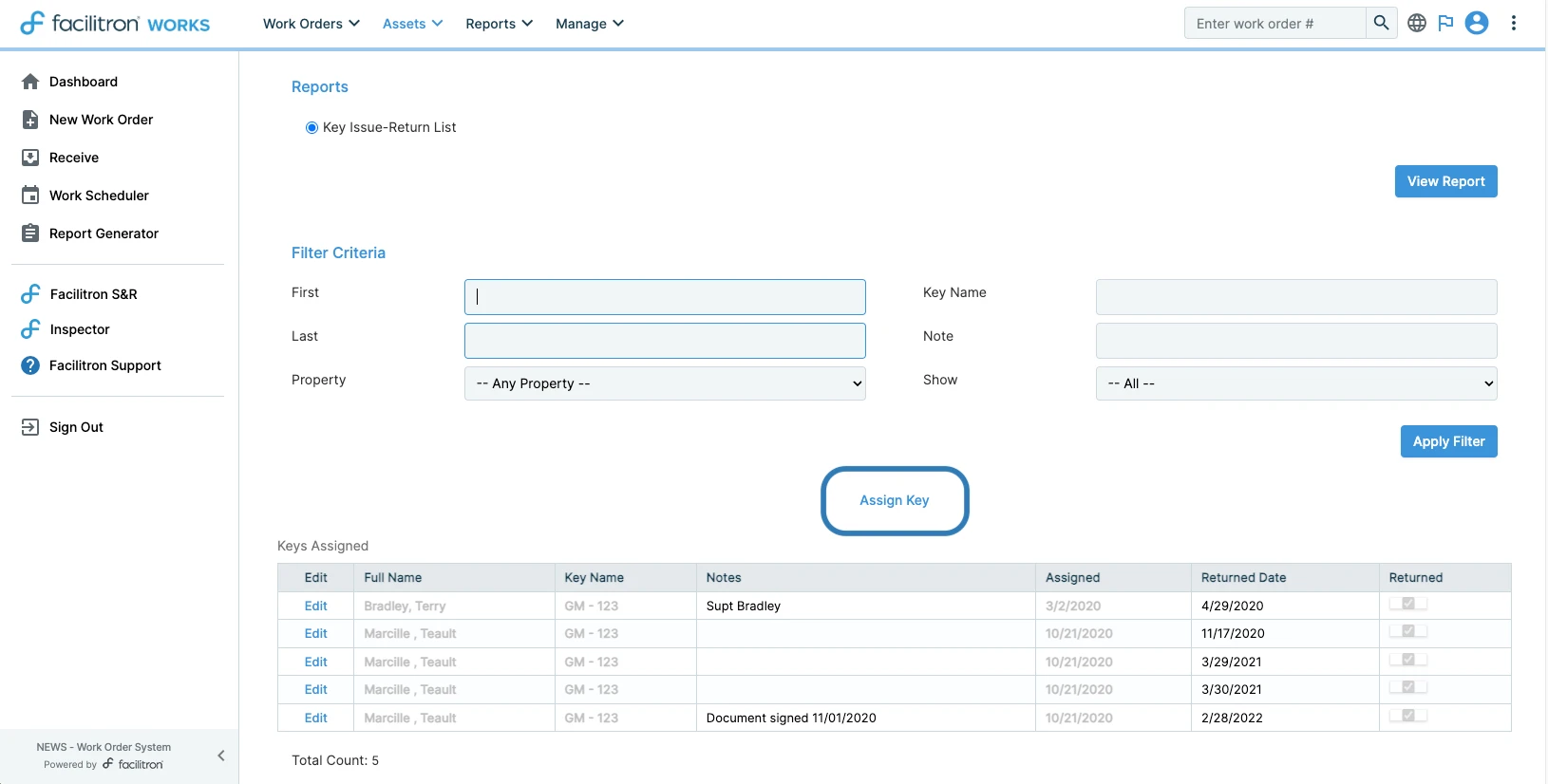
Task: Expand the Work Orders menu
Action: 311,24
